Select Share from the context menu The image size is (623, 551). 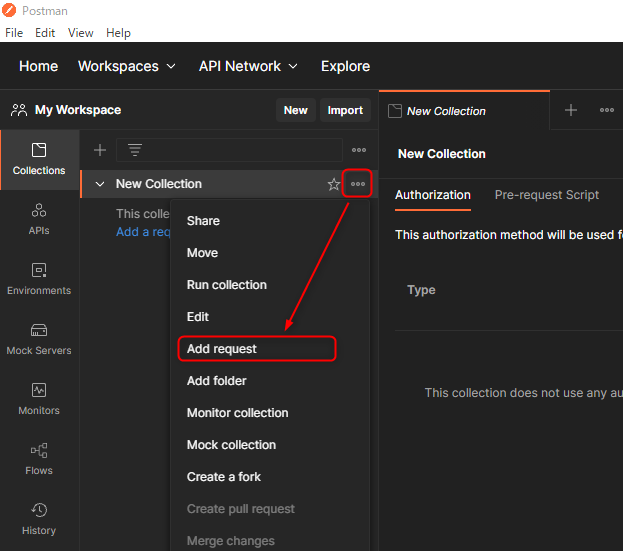203,221
